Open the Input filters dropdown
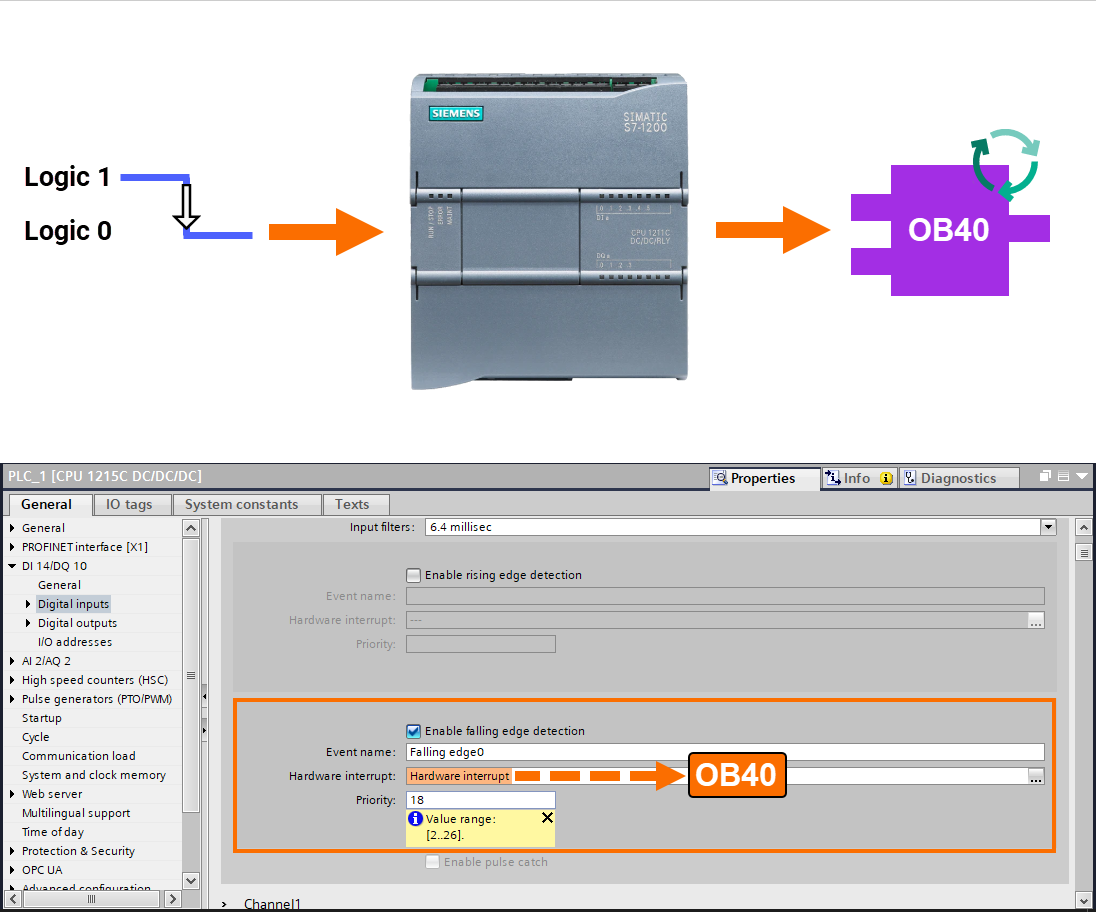The width and height of the screenshot is (1096, 912). (x=1048, y=527)
